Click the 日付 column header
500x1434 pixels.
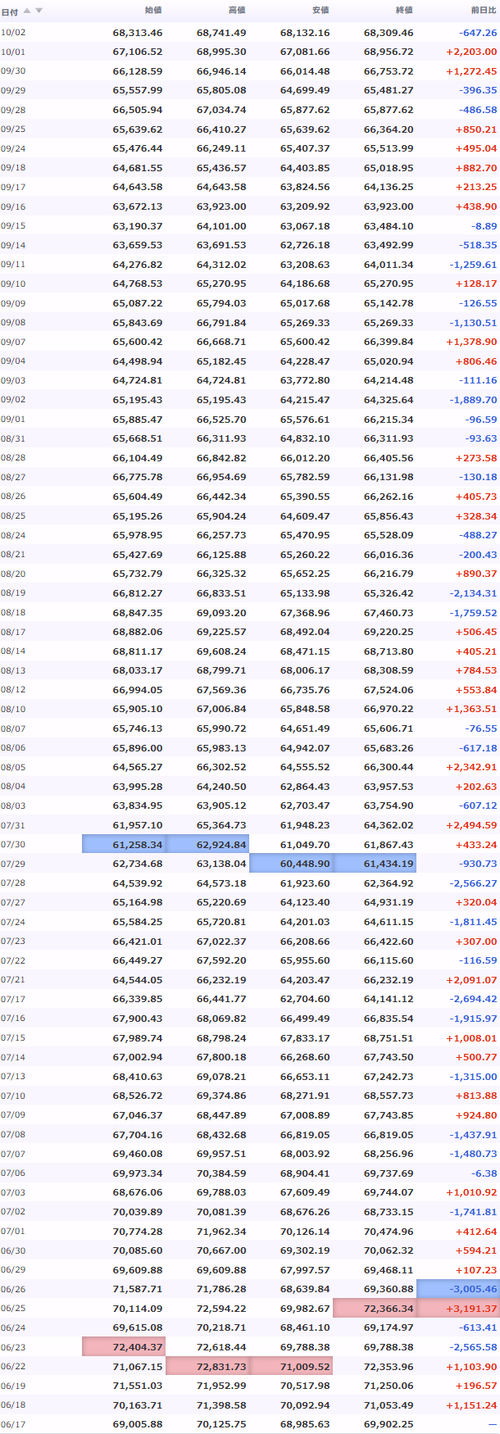pos(8,10)
